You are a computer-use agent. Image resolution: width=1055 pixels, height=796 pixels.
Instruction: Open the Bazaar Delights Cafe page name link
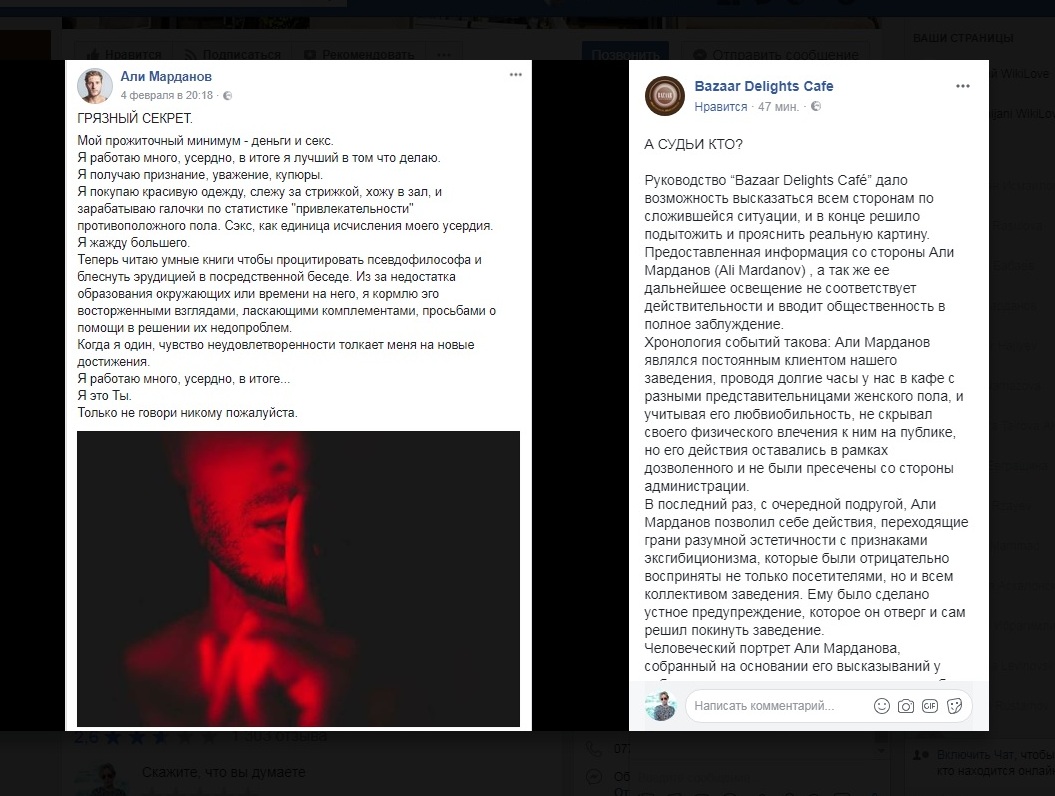[x=764, y=86]
